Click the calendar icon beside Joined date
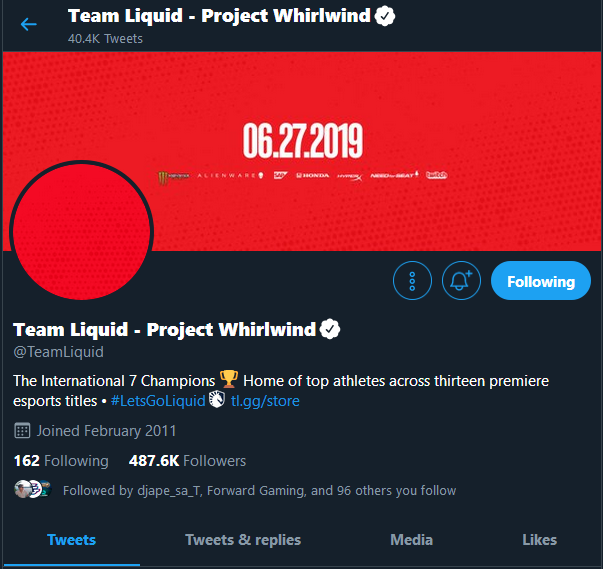Image resolution: width=603 pixels, height=569 pixels. 22,431
